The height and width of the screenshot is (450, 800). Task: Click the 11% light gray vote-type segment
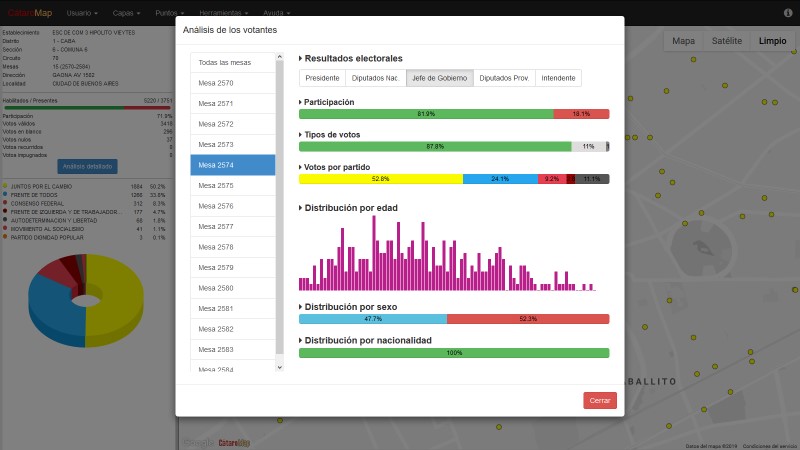588,146
